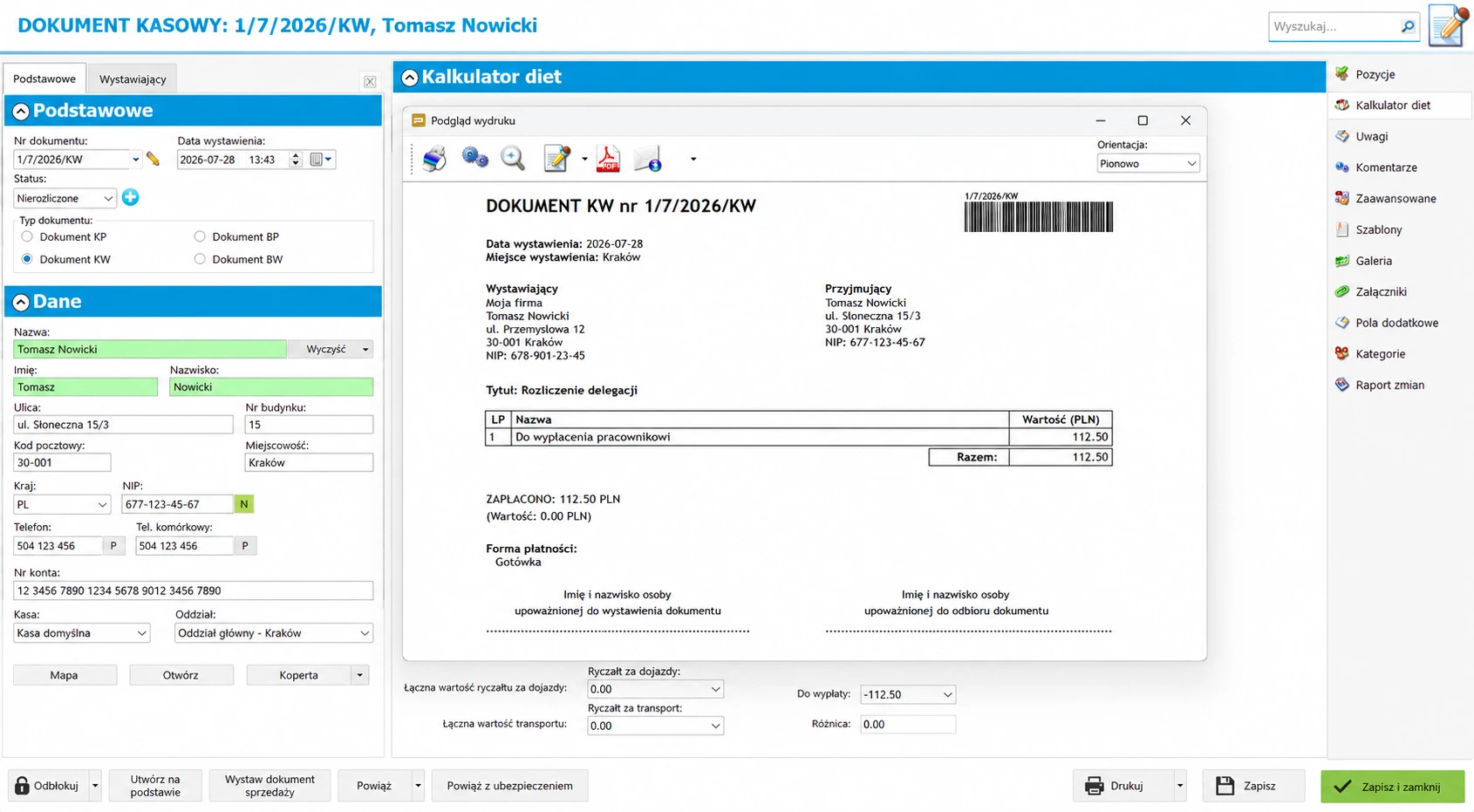The image size is (1474, 812).
Task: Click the blue plus icon next to Status
Action: tap(130, 197)
